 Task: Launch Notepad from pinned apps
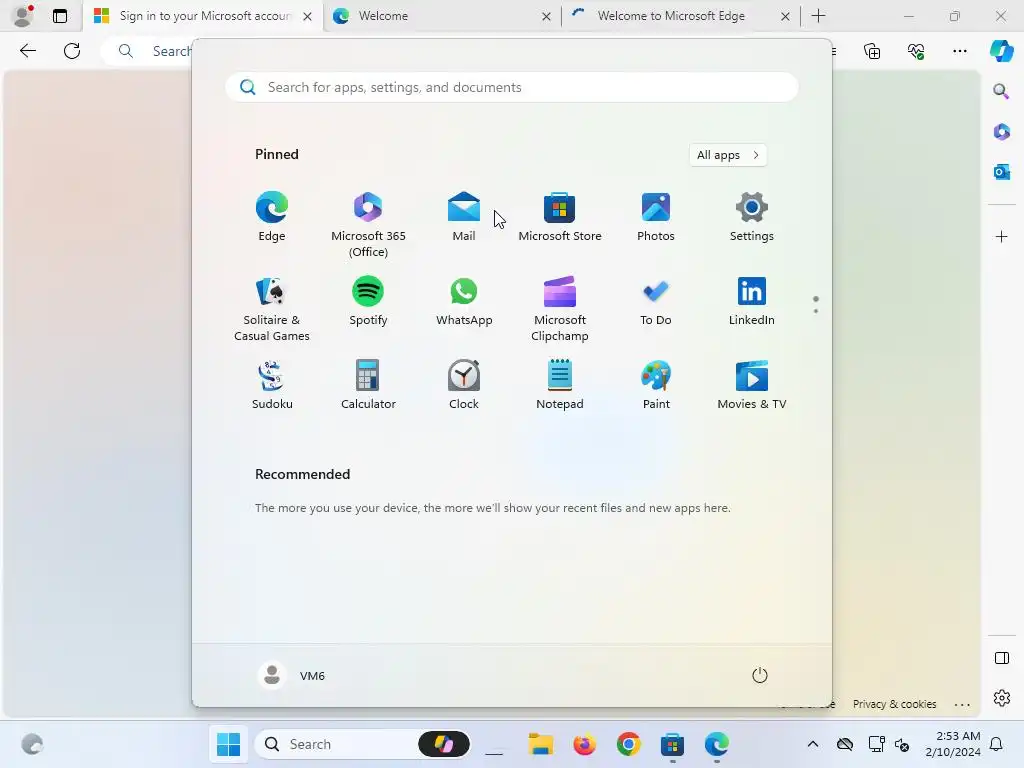[x=560, y=385]
